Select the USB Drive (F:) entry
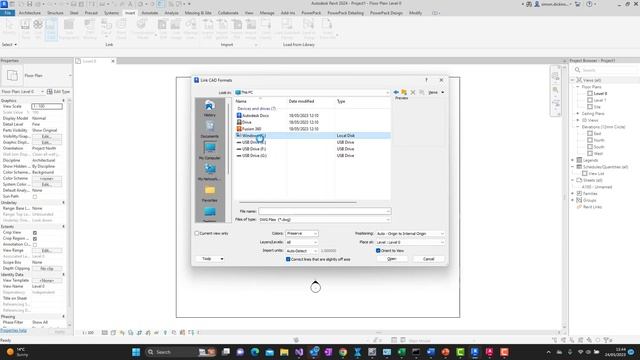Image resolution: width=640 pixels, height=360 pixels. (x=251, y=149)
